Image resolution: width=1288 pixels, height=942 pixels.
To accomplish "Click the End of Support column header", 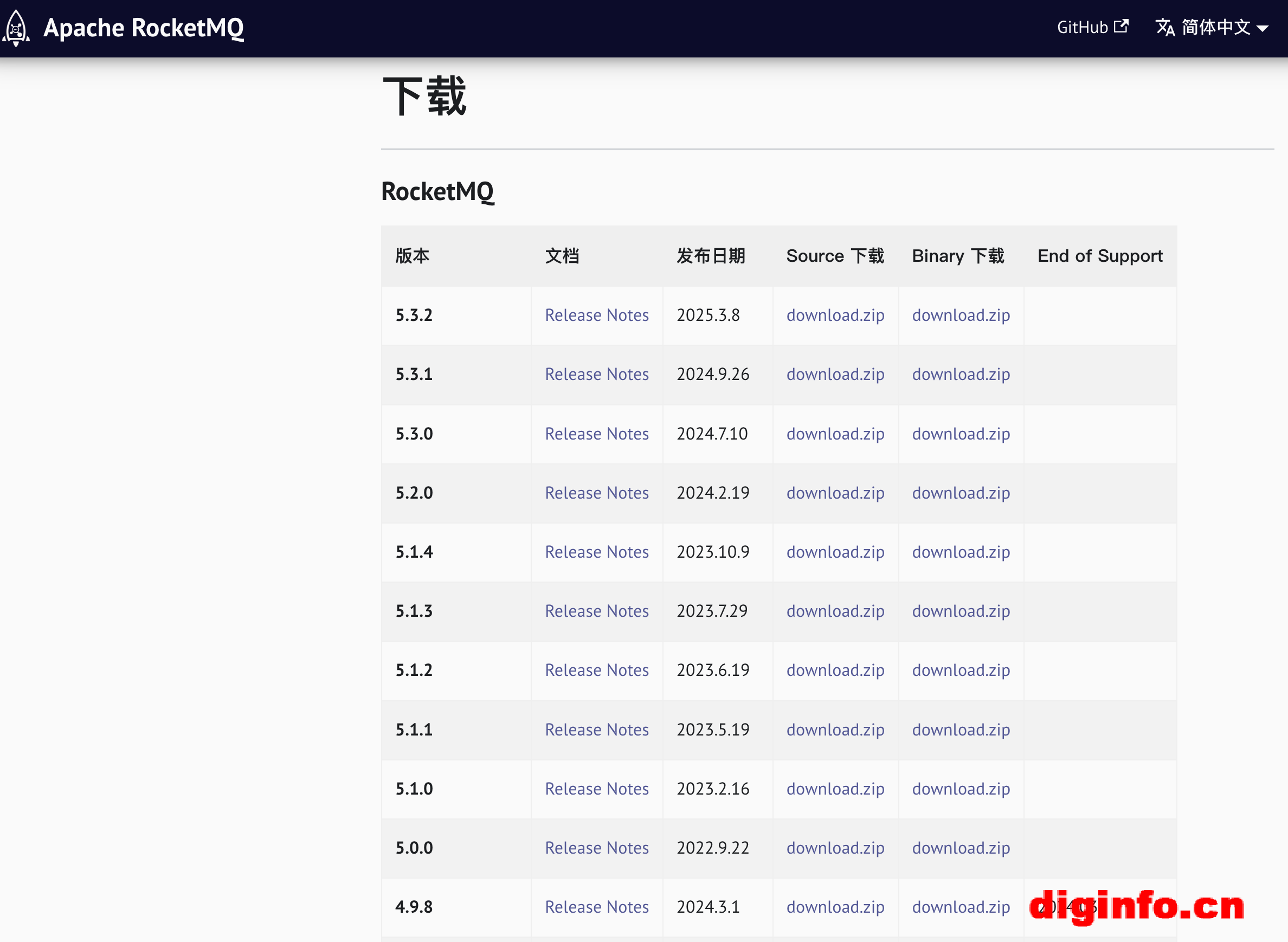I will tap(1100, 256).
